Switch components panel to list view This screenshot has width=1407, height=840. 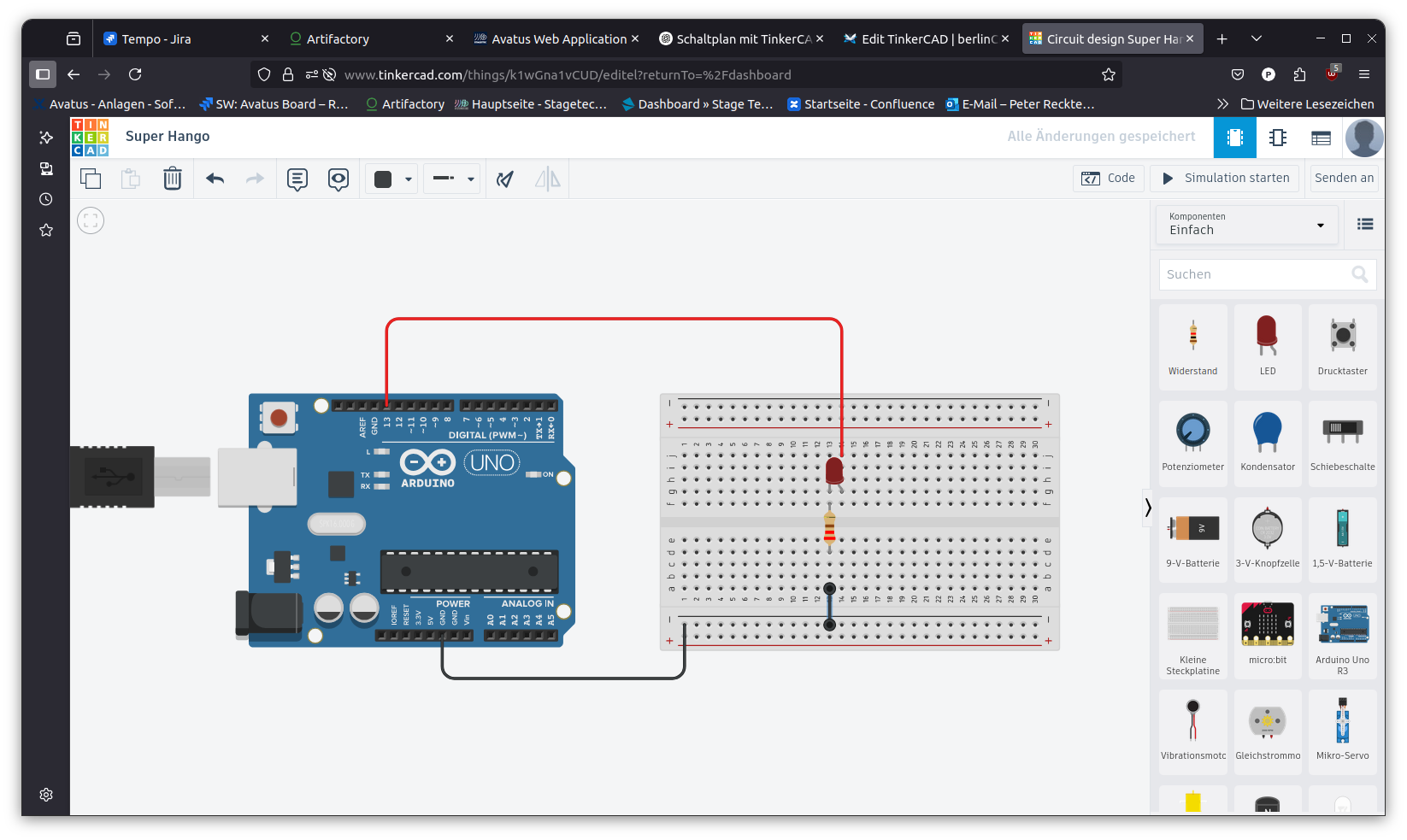[x=1365, y=224]
